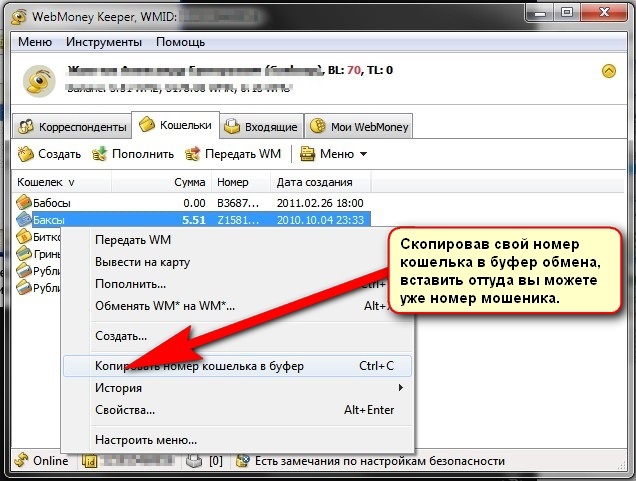Click the wallet number B3687…
This screenshot has height=481, width=636.
238,202
